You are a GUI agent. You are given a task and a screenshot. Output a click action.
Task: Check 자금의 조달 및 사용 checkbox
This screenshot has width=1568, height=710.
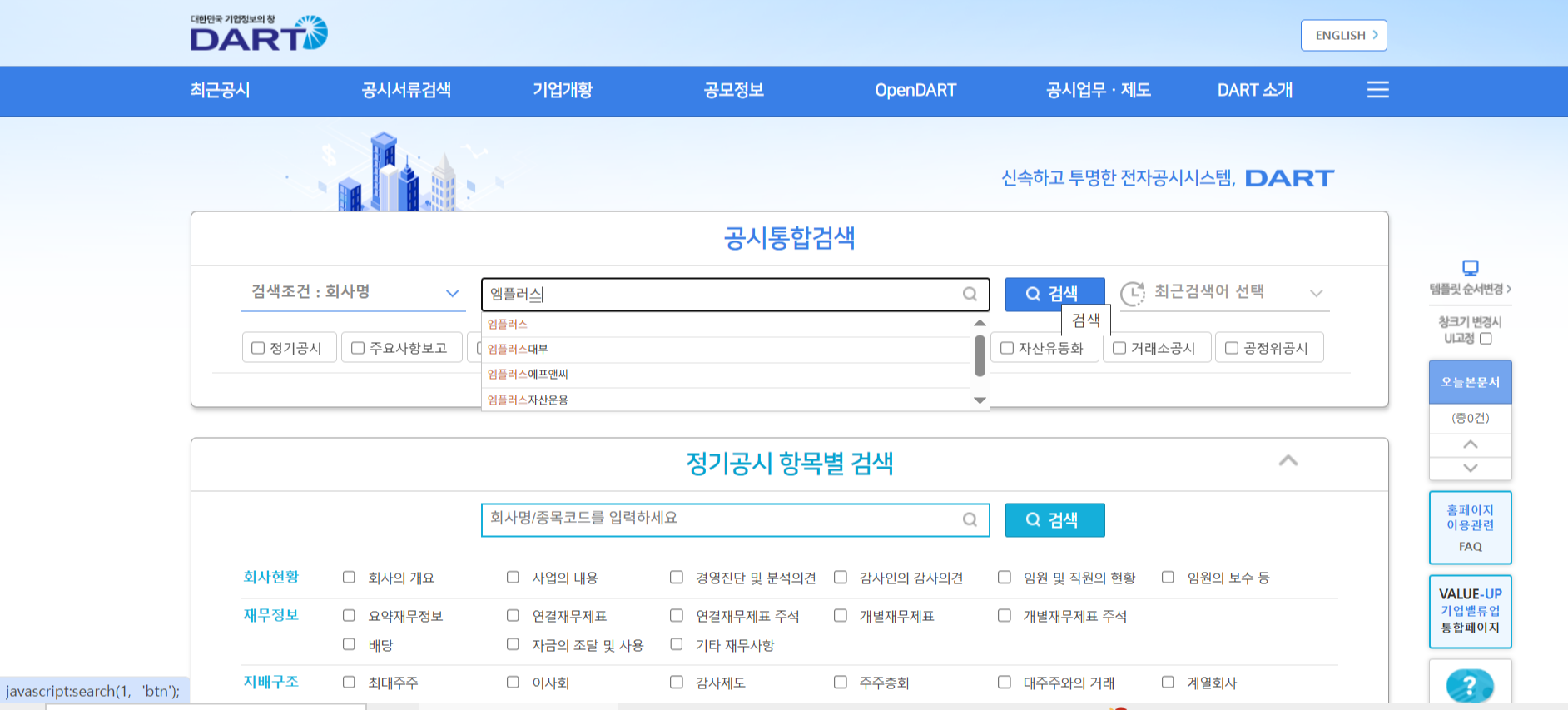point(513,644)
